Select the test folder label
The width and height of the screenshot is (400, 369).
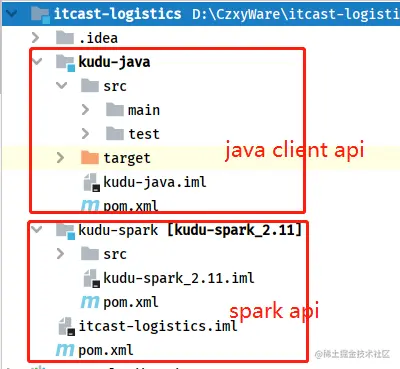click(x=144, y=134)
